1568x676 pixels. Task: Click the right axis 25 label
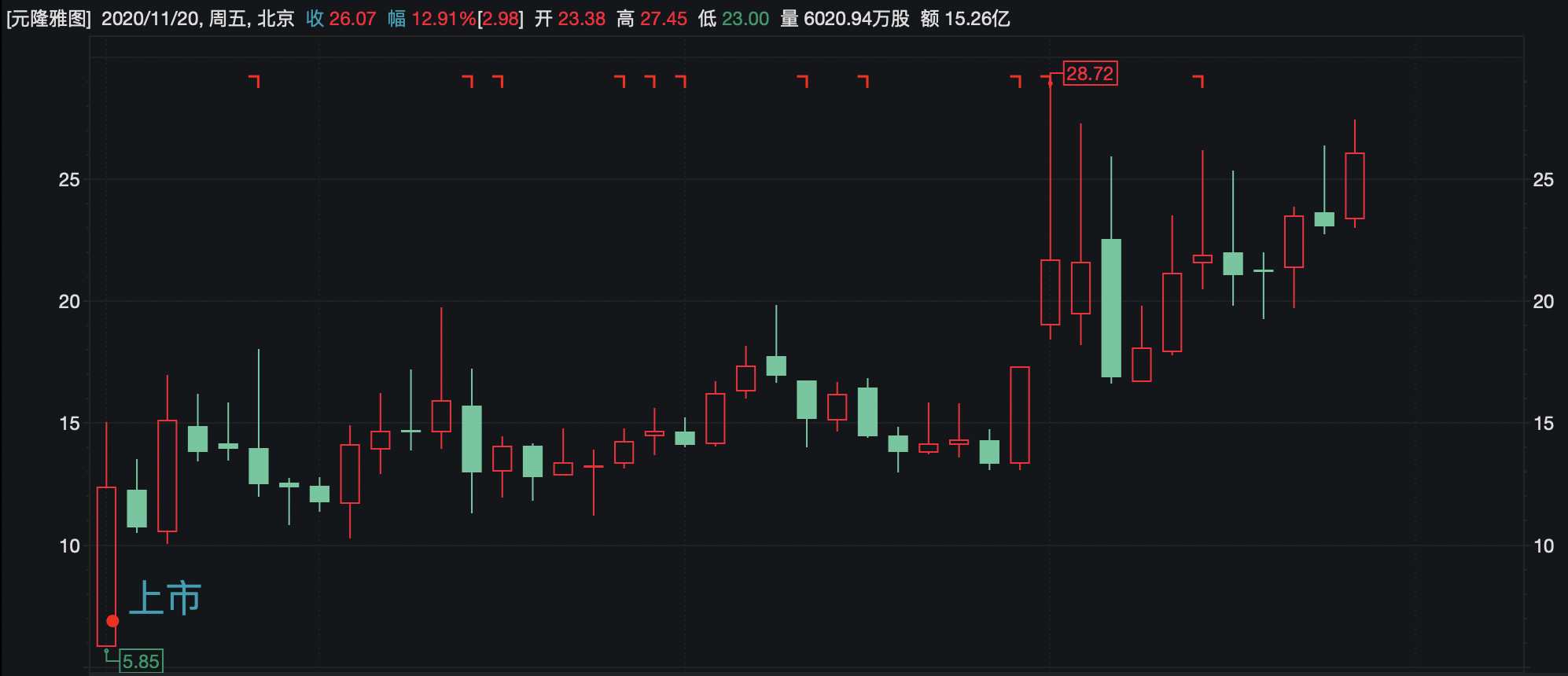tap(1544, 180)
